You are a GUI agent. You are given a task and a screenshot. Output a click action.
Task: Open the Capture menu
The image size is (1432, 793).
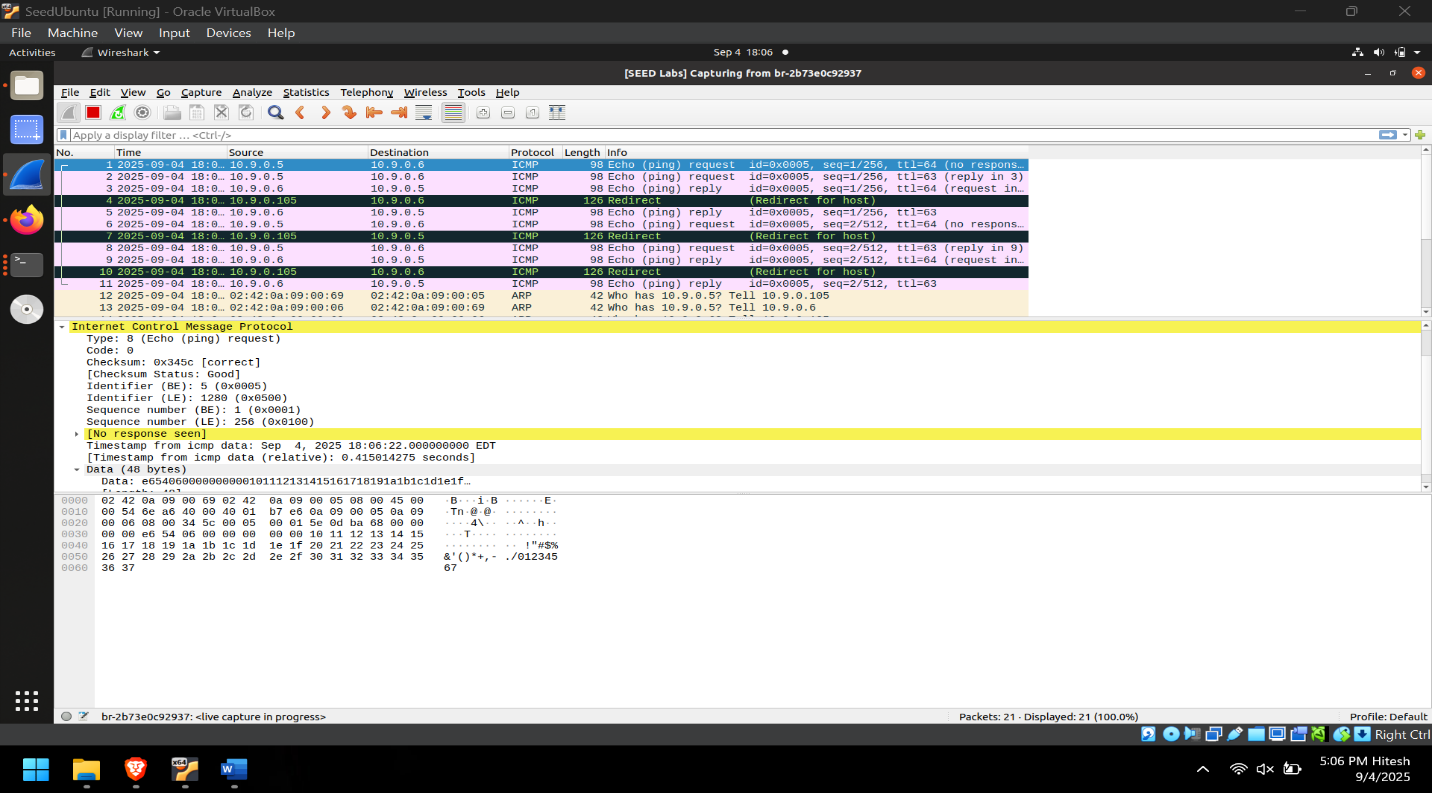201,92
